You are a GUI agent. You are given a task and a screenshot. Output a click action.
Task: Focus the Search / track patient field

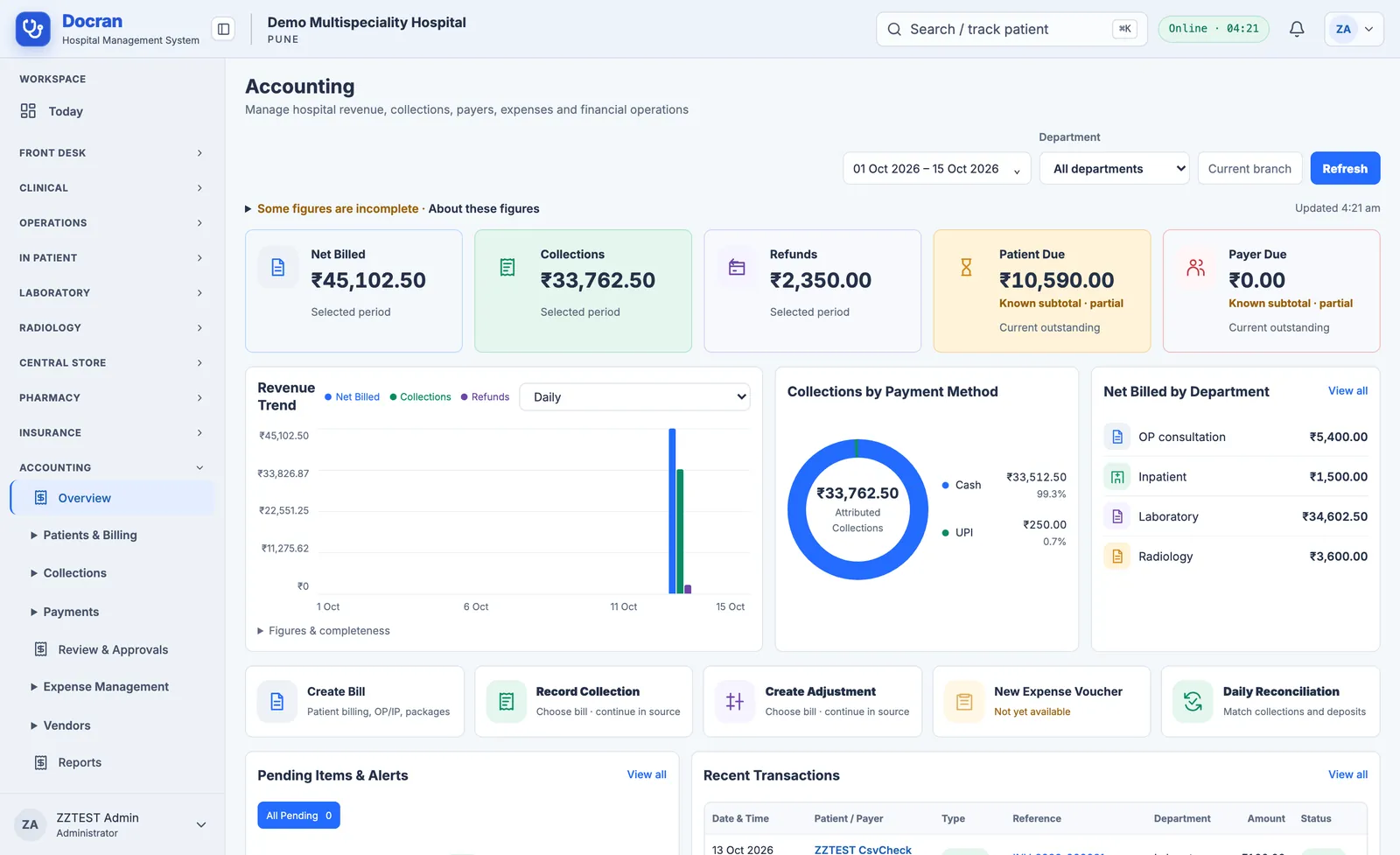tap(1011, 29)
